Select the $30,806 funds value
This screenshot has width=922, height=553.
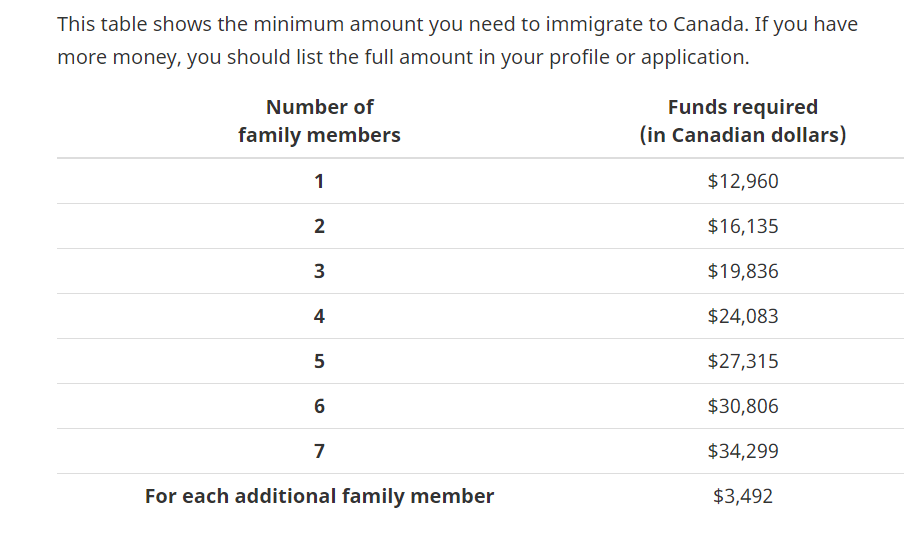[x=742, y=406]
